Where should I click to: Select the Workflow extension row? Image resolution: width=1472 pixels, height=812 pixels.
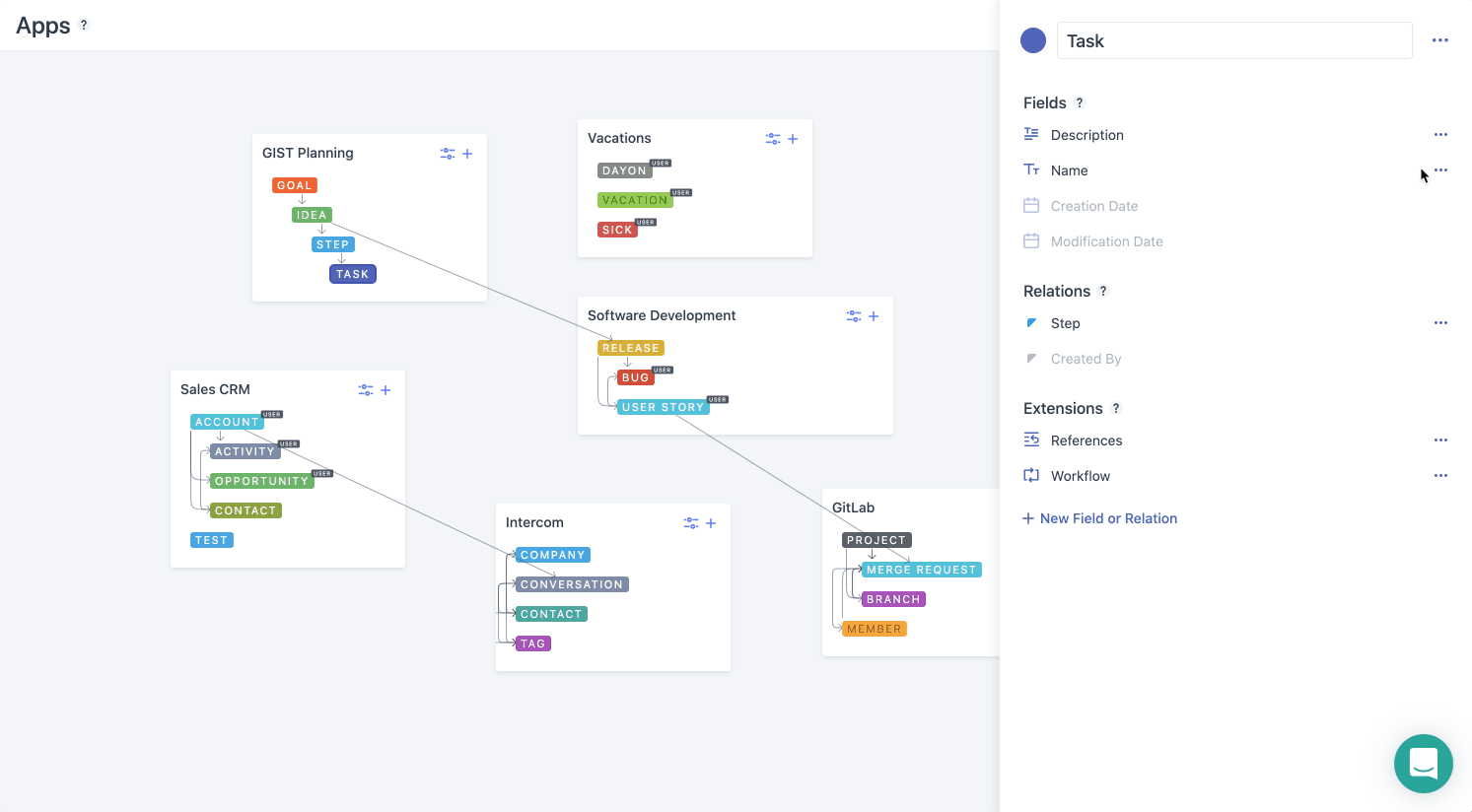pyautogui.click(x=1080, y=476)
